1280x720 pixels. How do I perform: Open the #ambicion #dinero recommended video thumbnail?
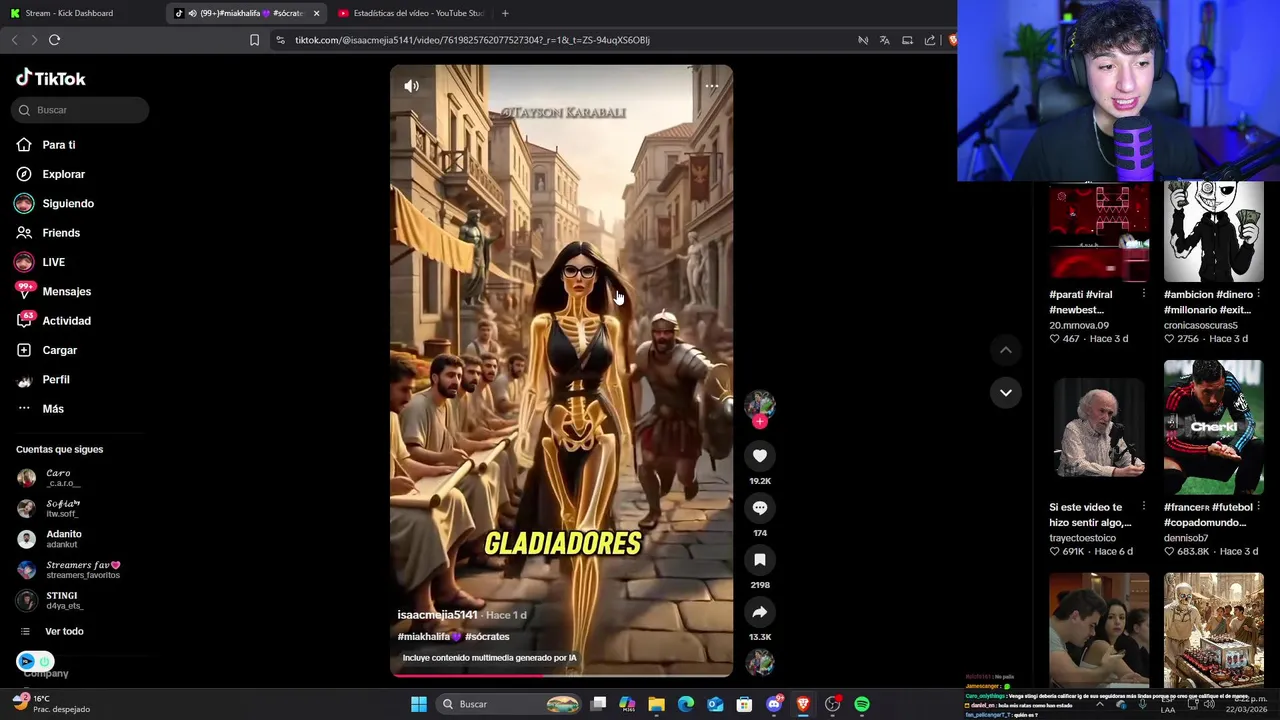[x=1213, y=232]
